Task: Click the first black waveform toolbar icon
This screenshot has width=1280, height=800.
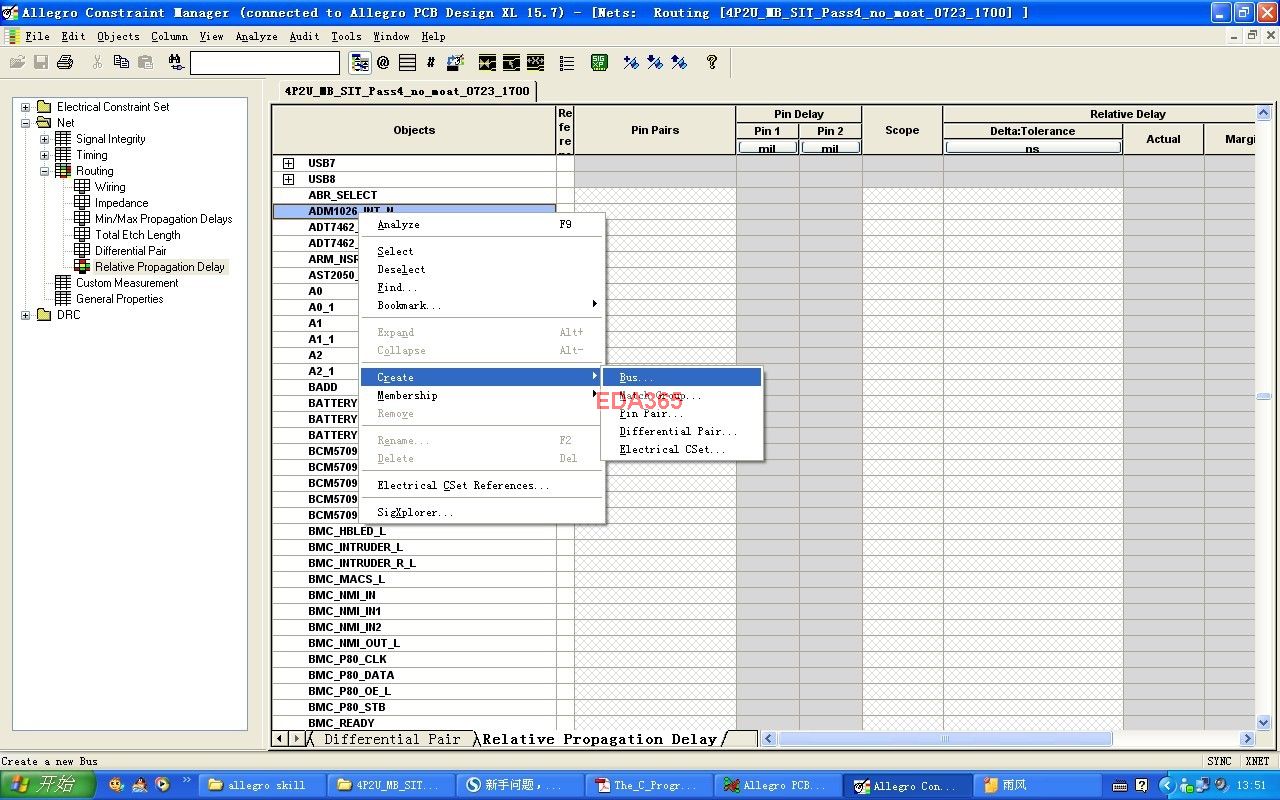Action: pos(487,62)
